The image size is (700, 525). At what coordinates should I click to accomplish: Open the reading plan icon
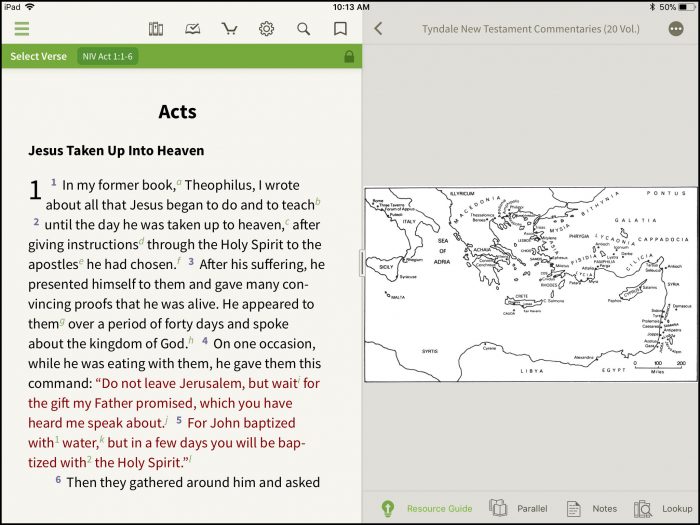coord(192,29)
